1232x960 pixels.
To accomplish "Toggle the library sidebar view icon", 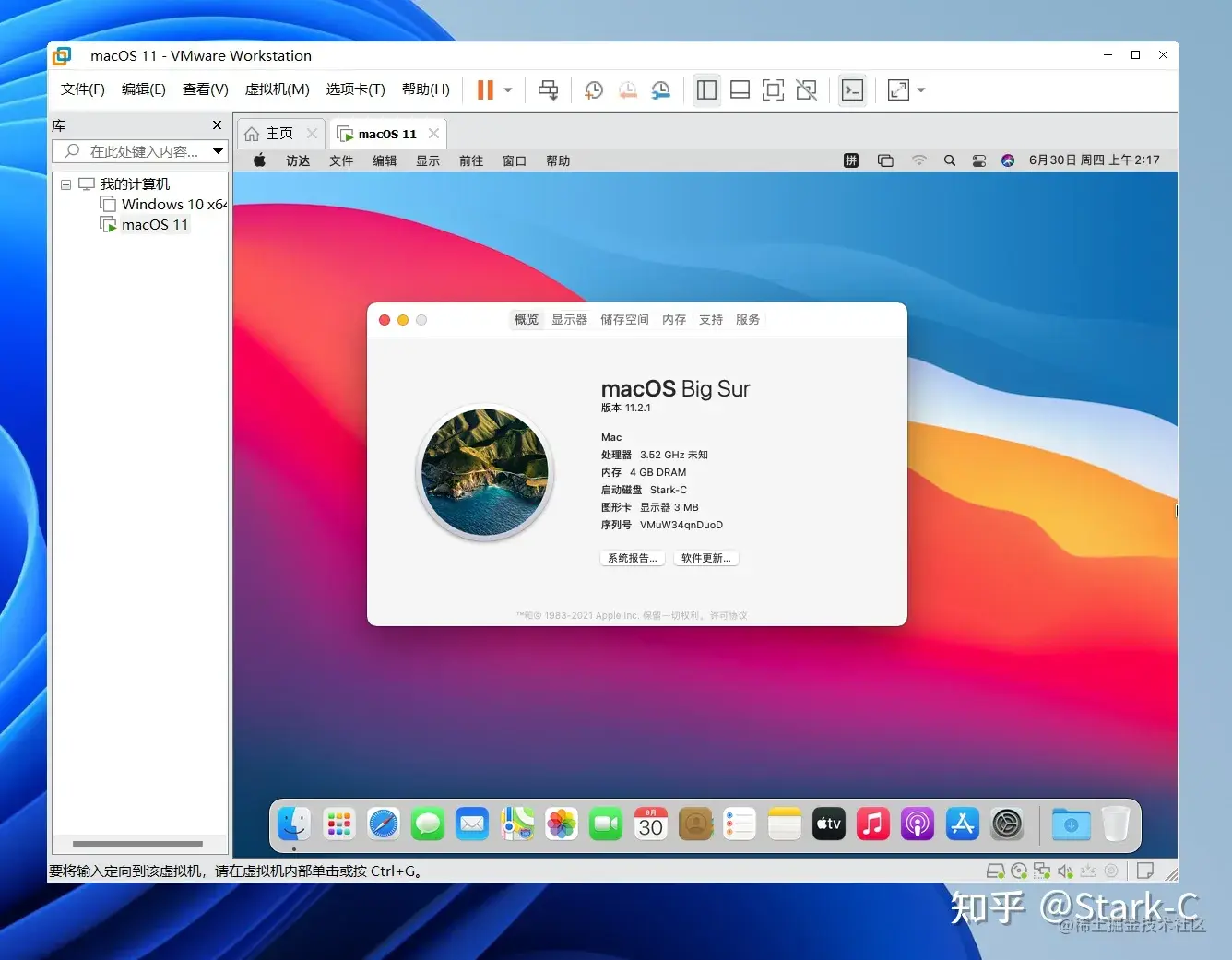I will coord(706,89).
